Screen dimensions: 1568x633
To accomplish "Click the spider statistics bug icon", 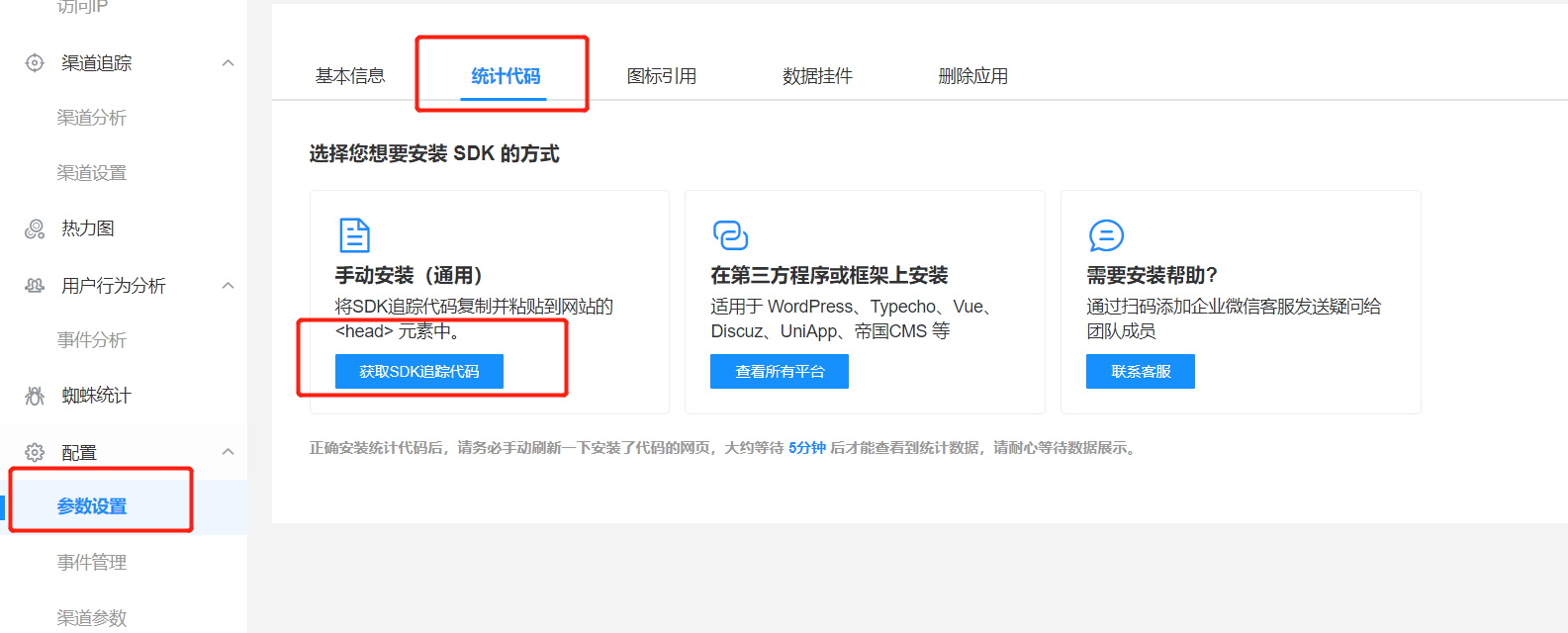I will [x=35, y=396].
